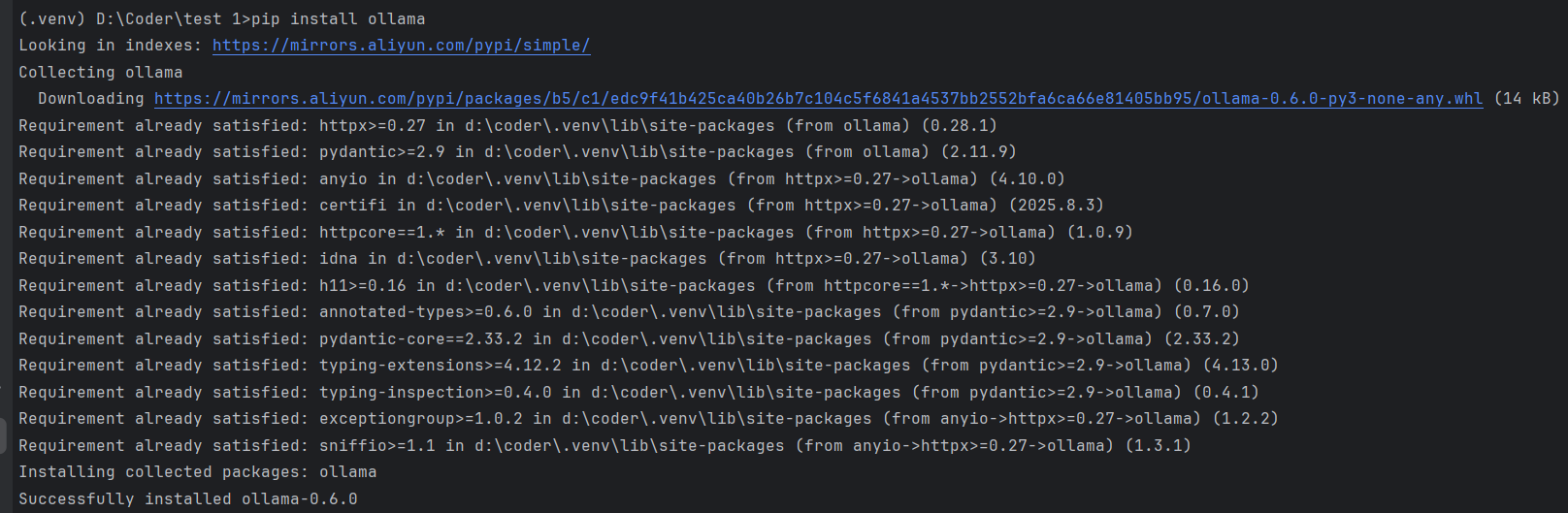The width and height of the screenshot is (1568, 513).
Task: Click the exceptiongroup>=1.0.2 requirement line
Action: pos(648,419)
